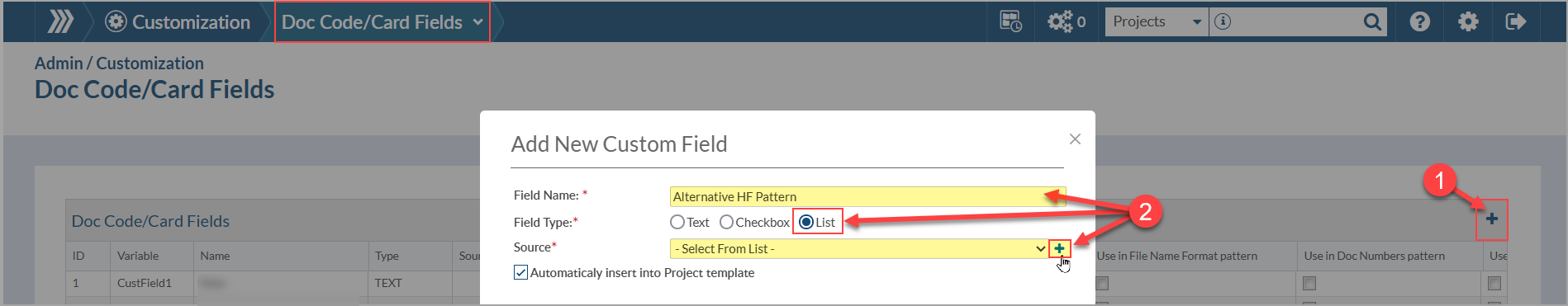Open the Customization gear breadcrumb
Image resolution: width=1568 pixels, height=306 pixels.
click(178, 22)
